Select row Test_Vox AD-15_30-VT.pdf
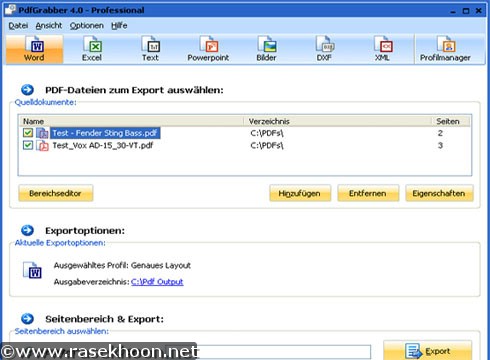This screenshot has height=360, width=490. [245, 145]
